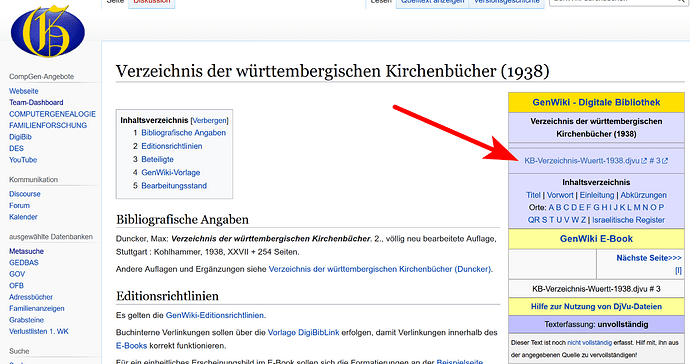The height and width of the screenshot is (364, 690).
Task: Open the KB-Verzeichnis-Wuertt-1938.djvu file link
Action: [582, 161]
